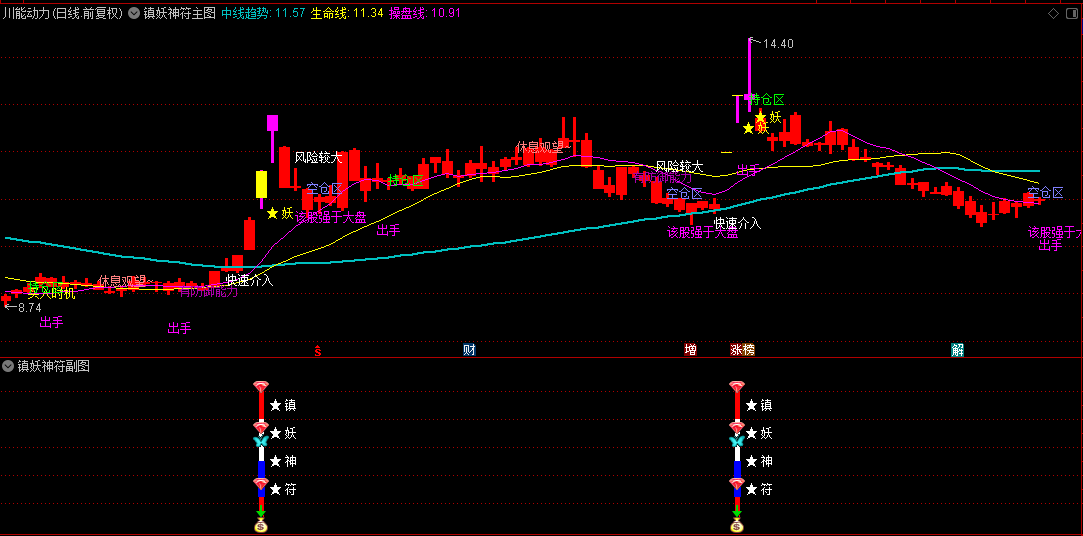Click the 川能动力(日线.前复权) stock title
The height and width of the screenshot is (536, 1083).
point(64,13)
